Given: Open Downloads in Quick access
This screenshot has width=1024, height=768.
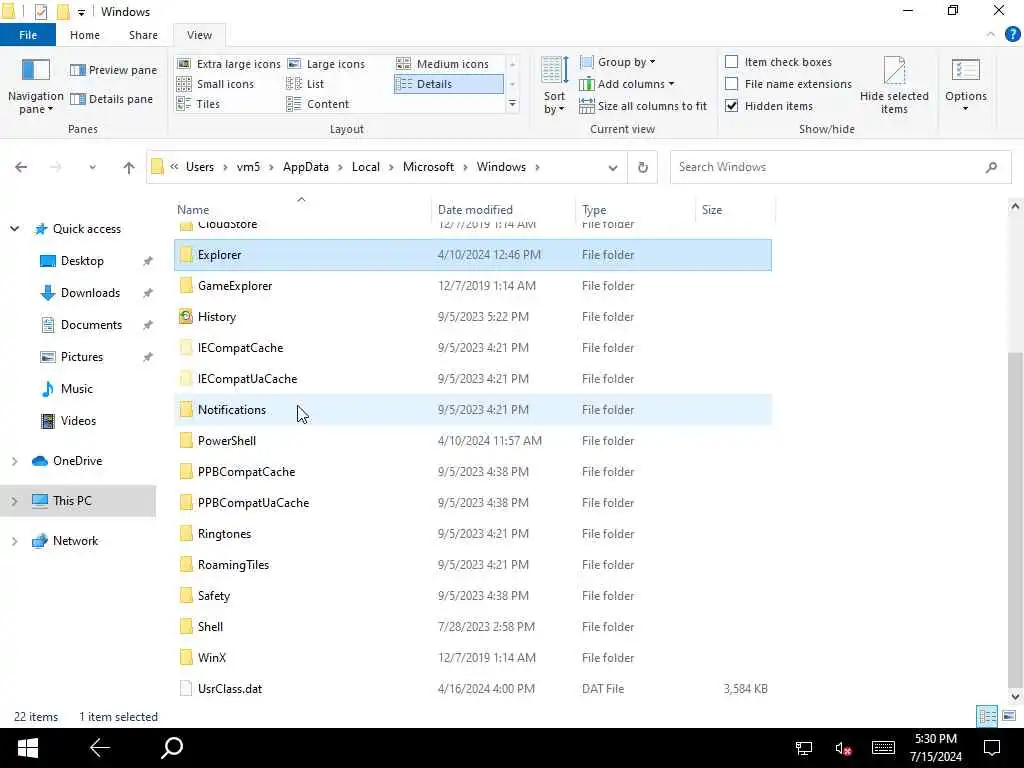Looking at the screenshot, I should click(x=90, y=293).
